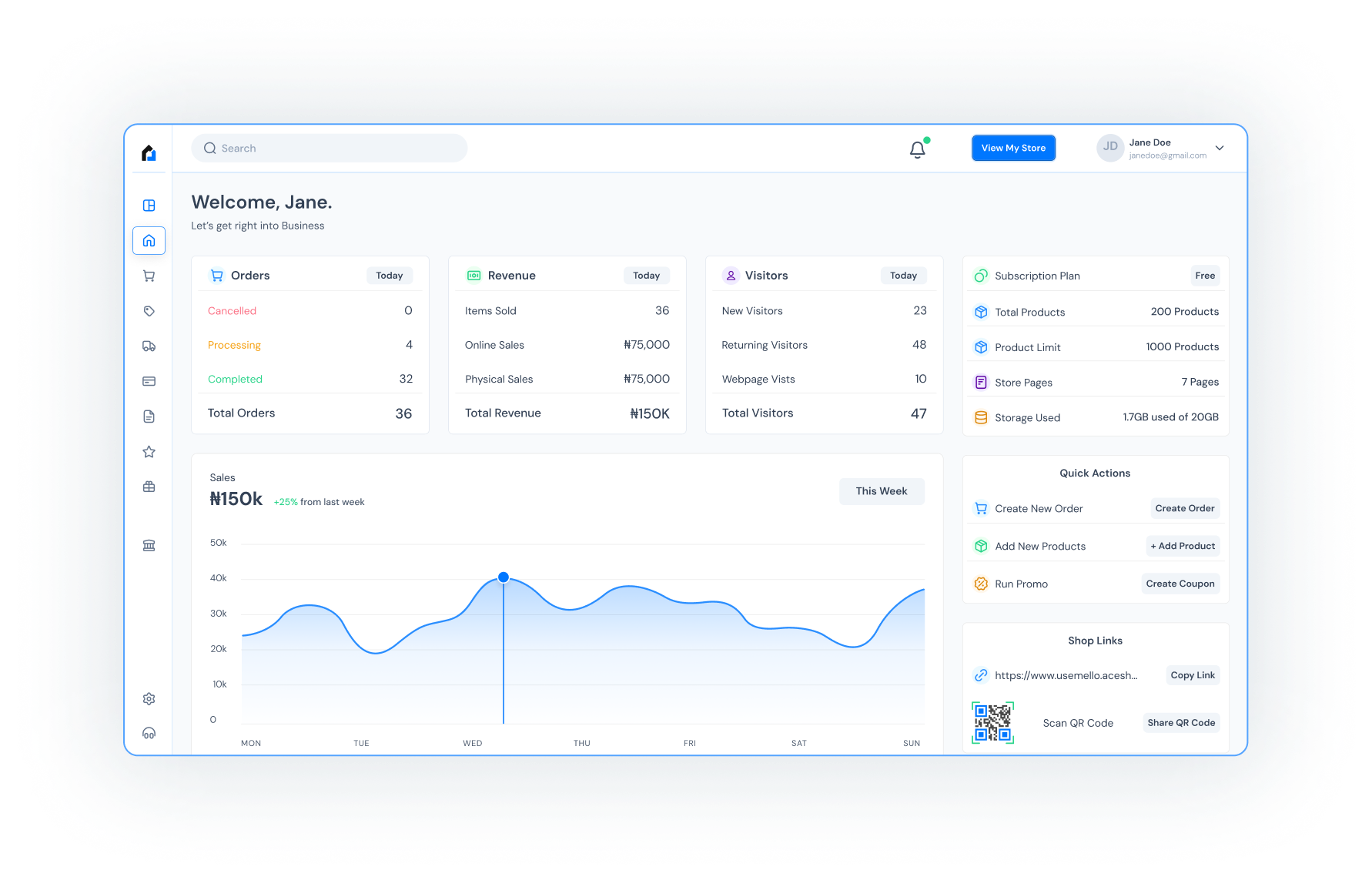This screenshot has height=880, width=1372.
Task: Toggle the sidebar layout panel icon
Action: pyautogui.click(x=149, y=206)
